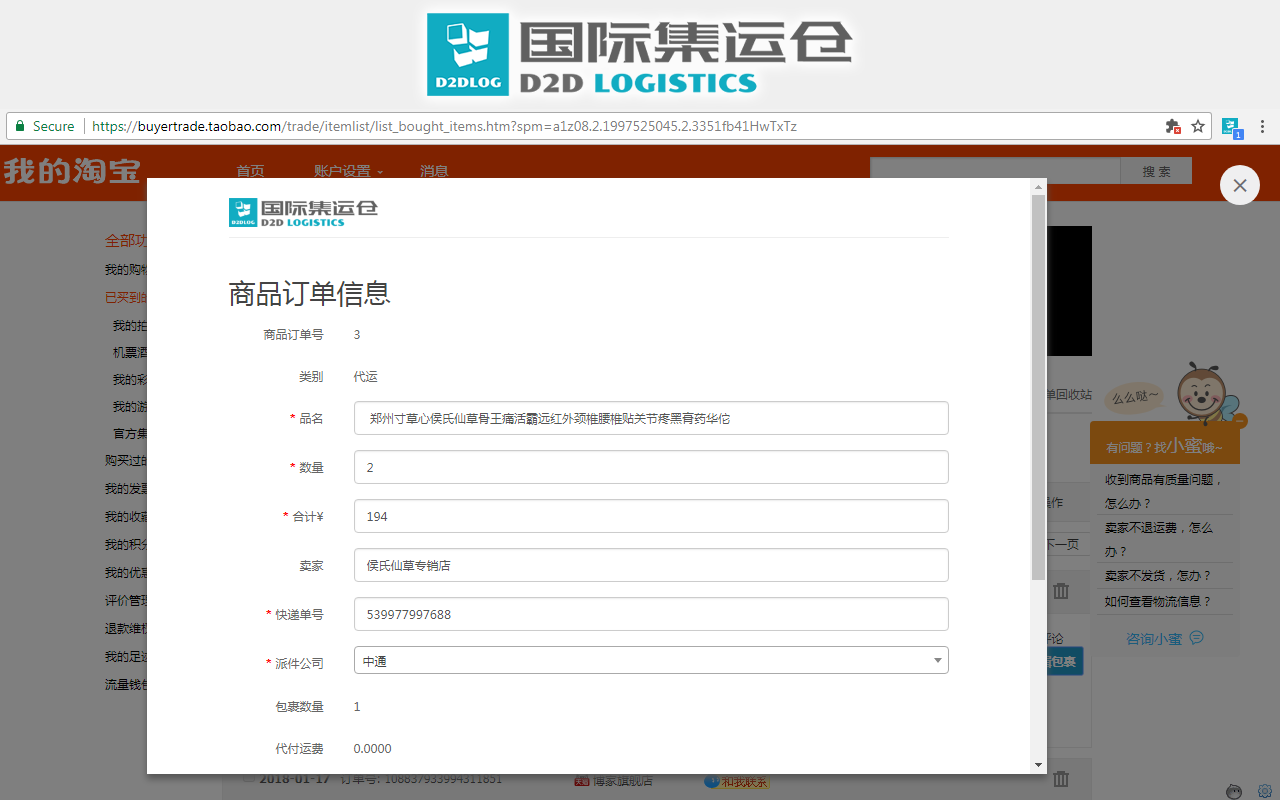Click the D2D Logistics logo in the popup
The image size is (1280, 800).
(304, 212)
